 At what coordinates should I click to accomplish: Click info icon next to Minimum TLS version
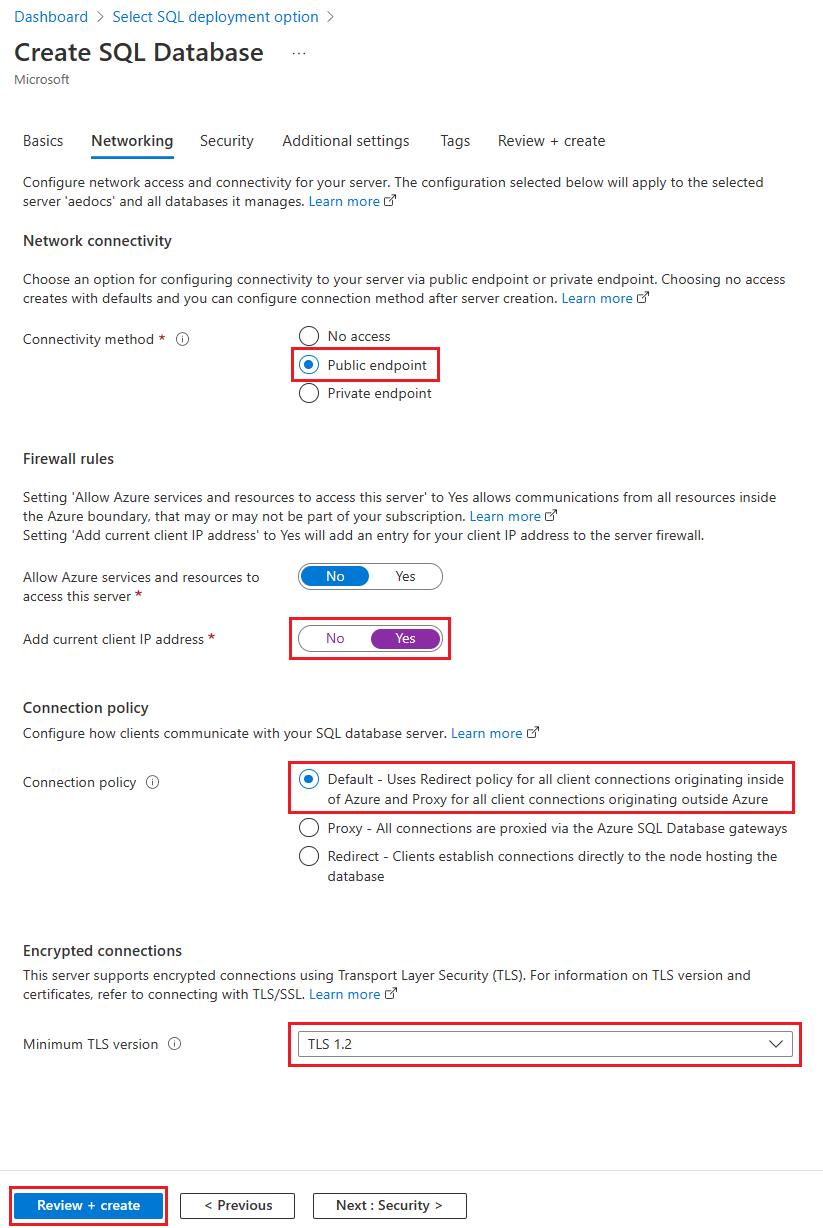[x=175, y=1044]
